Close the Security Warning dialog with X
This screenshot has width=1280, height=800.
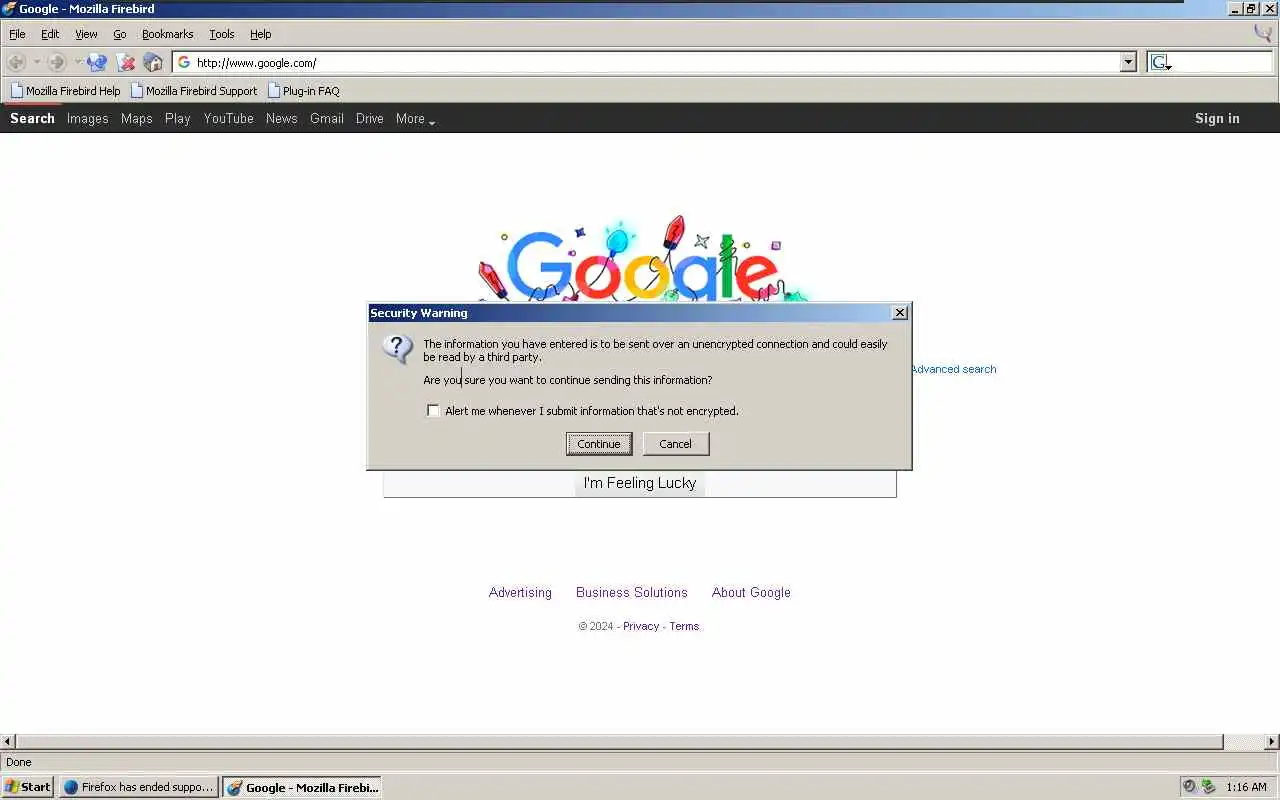pos(900,313)
